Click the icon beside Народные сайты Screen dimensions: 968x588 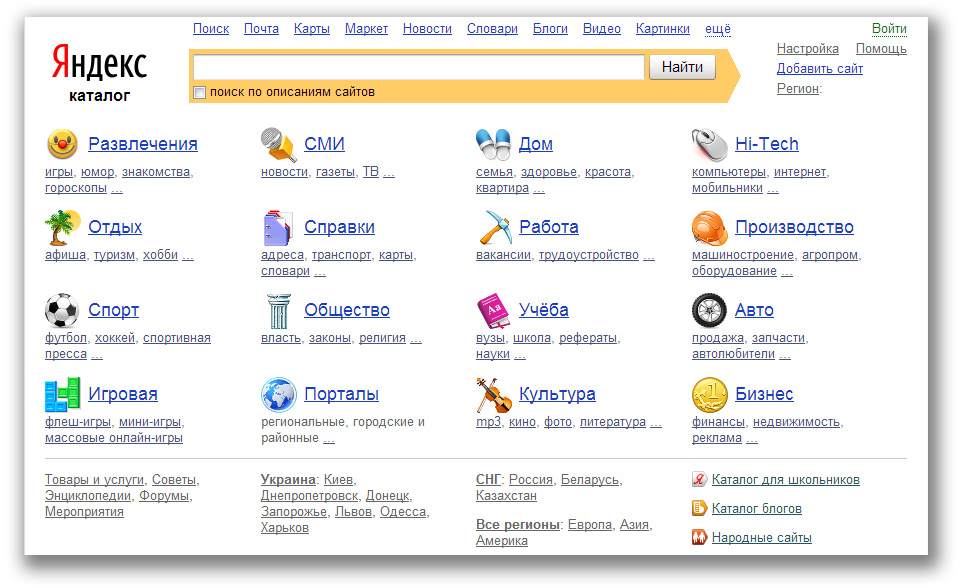click(x=699, y=537)
